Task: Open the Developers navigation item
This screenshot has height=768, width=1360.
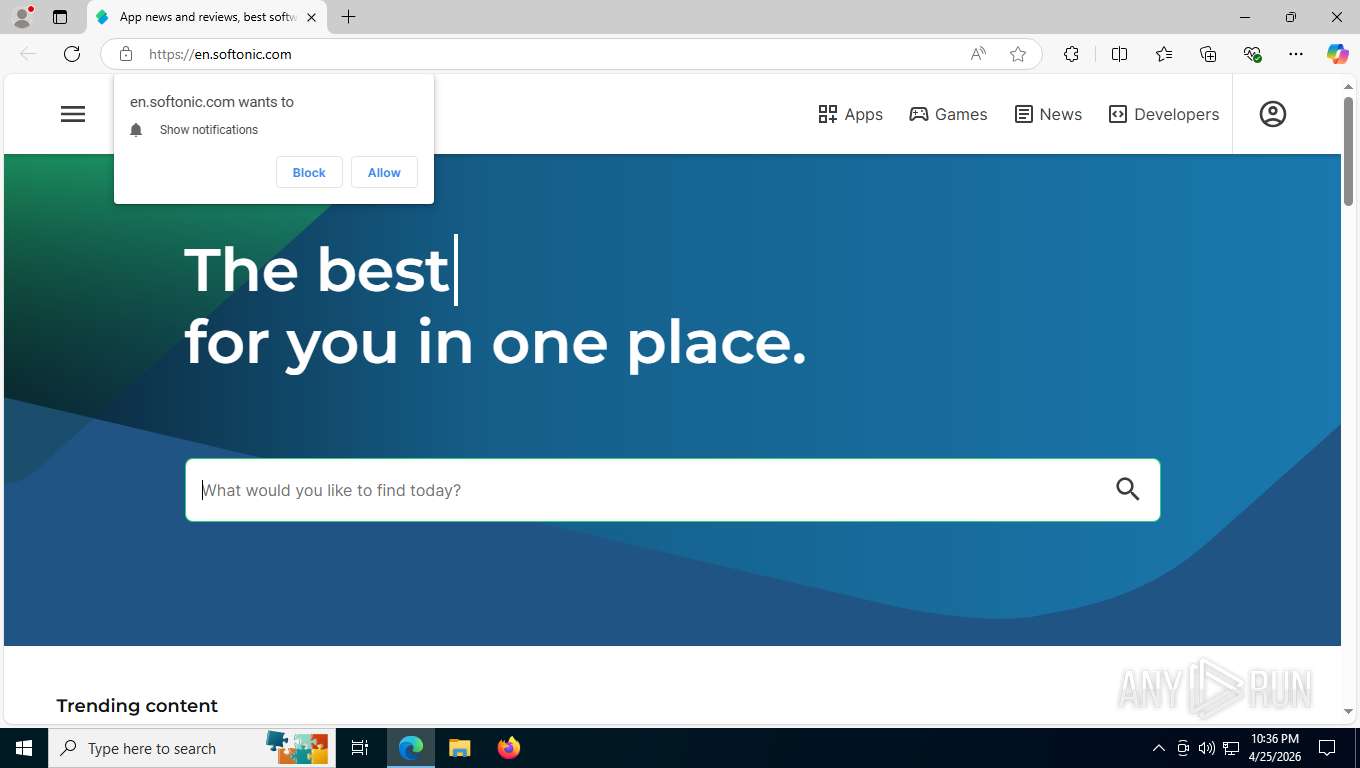Action: coord(1164,114)
